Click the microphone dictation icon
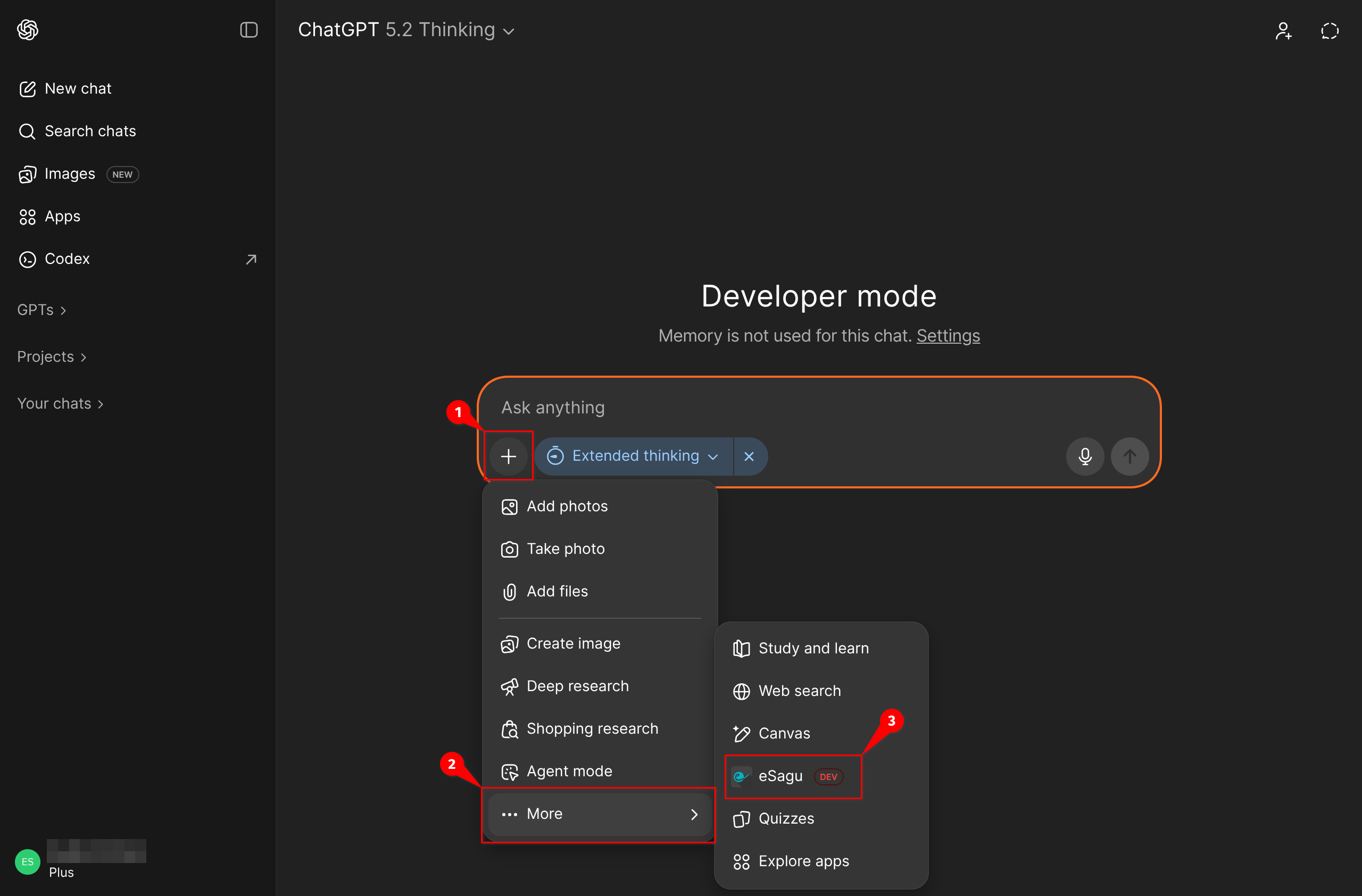 [x=1084, y=456]
